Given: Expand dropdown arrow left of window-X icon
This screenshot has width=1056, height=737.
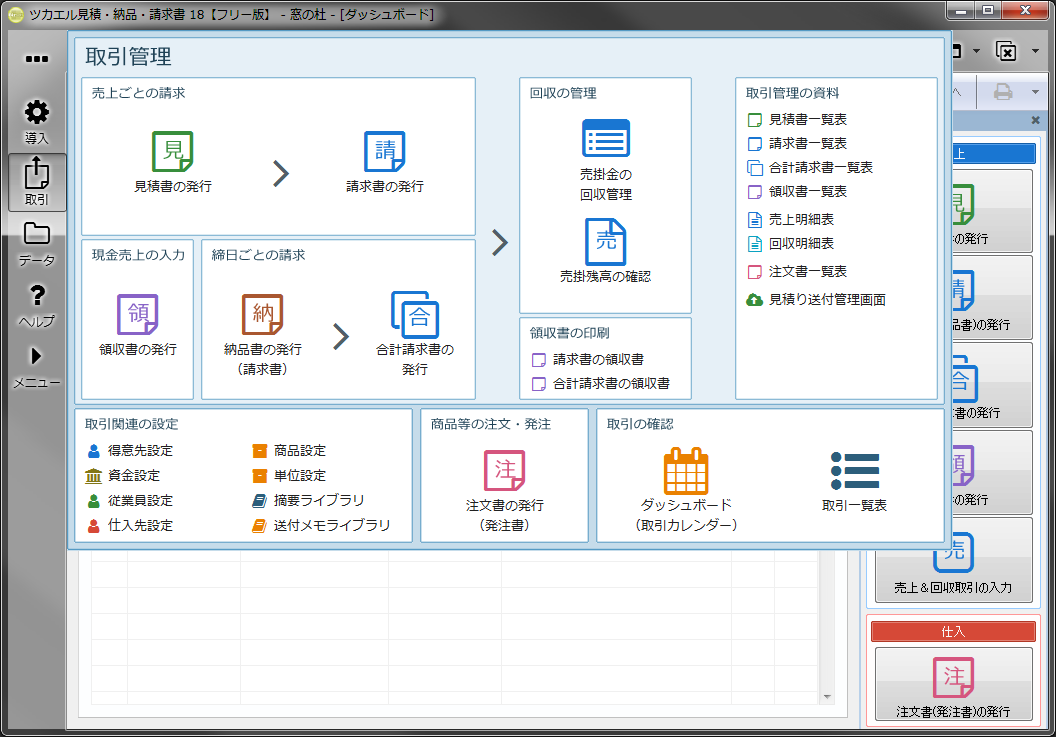Looking at the screenshot, I should pyautogui.click(x=977, y=51).
